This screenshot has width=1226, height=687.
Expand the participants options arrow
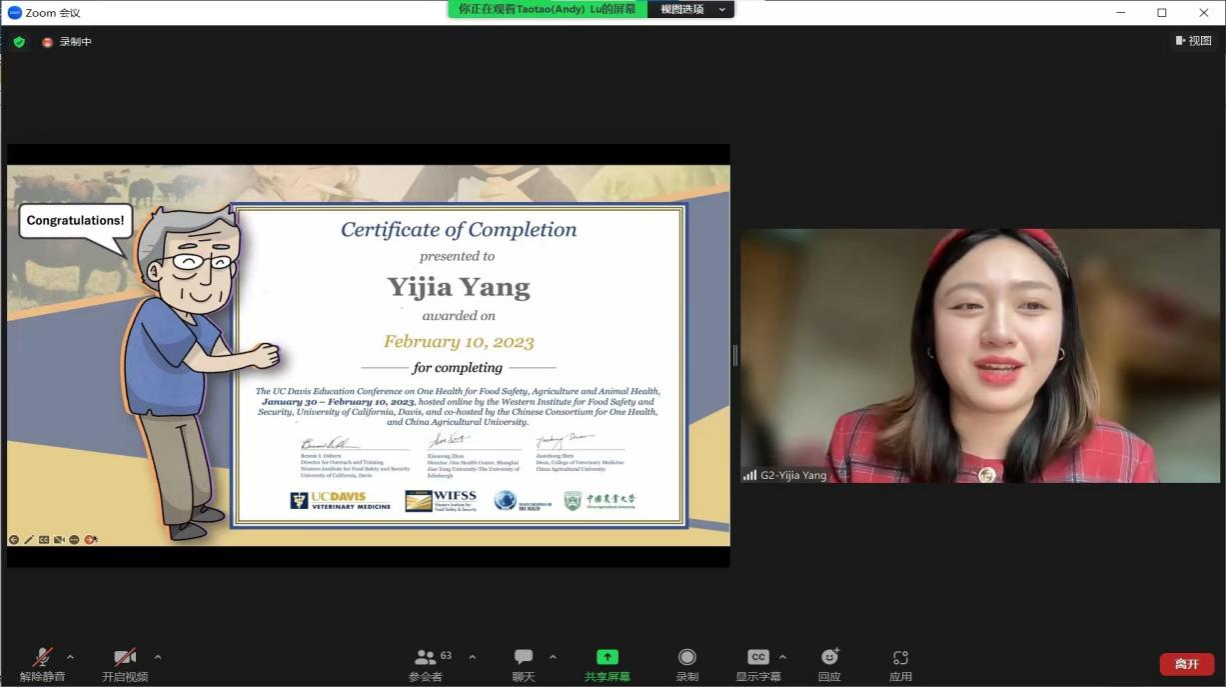pos(472,657)
